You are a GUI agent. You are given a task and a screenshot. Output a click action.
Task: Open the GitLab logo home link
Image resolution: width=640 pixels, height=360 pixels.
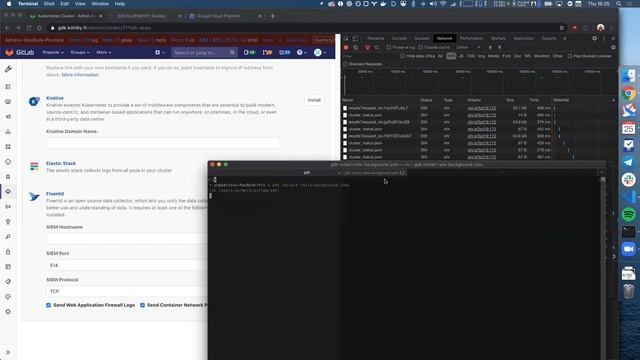(x=20, y=53)
